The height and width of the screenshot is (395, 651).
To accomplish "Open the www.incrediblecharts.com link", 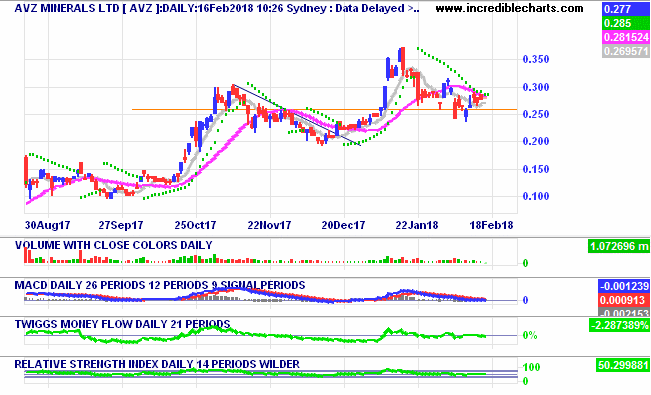I will coord(509,8).
